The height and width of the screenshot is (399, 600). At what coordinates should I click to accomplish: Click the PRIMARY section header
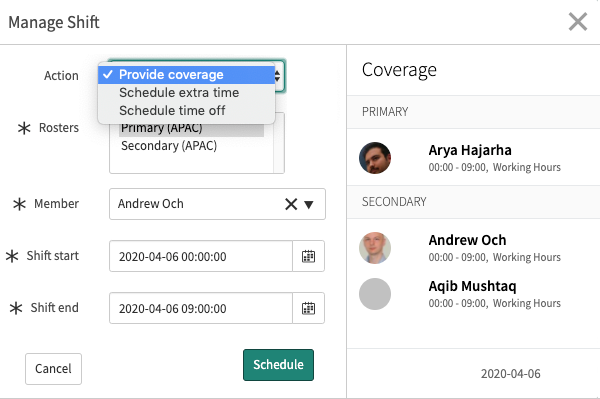tap(473, 112)
